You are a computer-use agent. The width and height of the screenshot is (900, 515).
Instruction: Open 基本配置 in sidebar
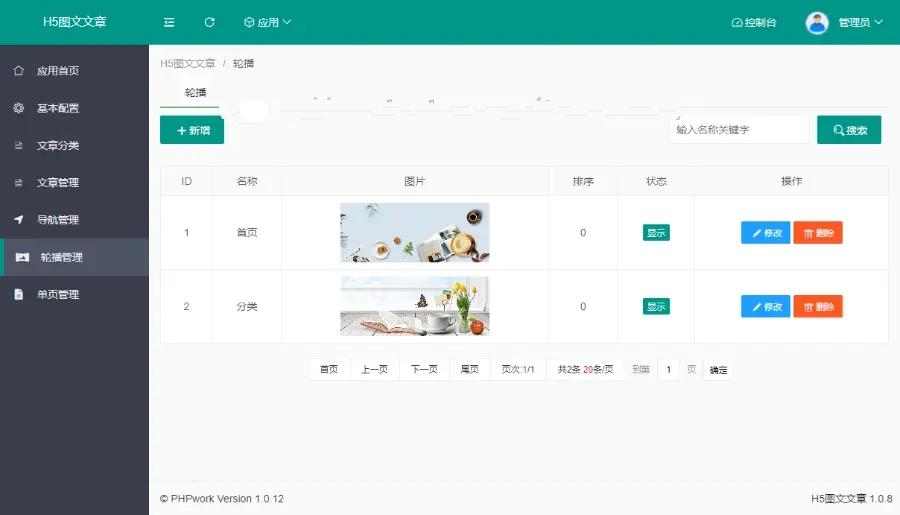click(75, 108)
